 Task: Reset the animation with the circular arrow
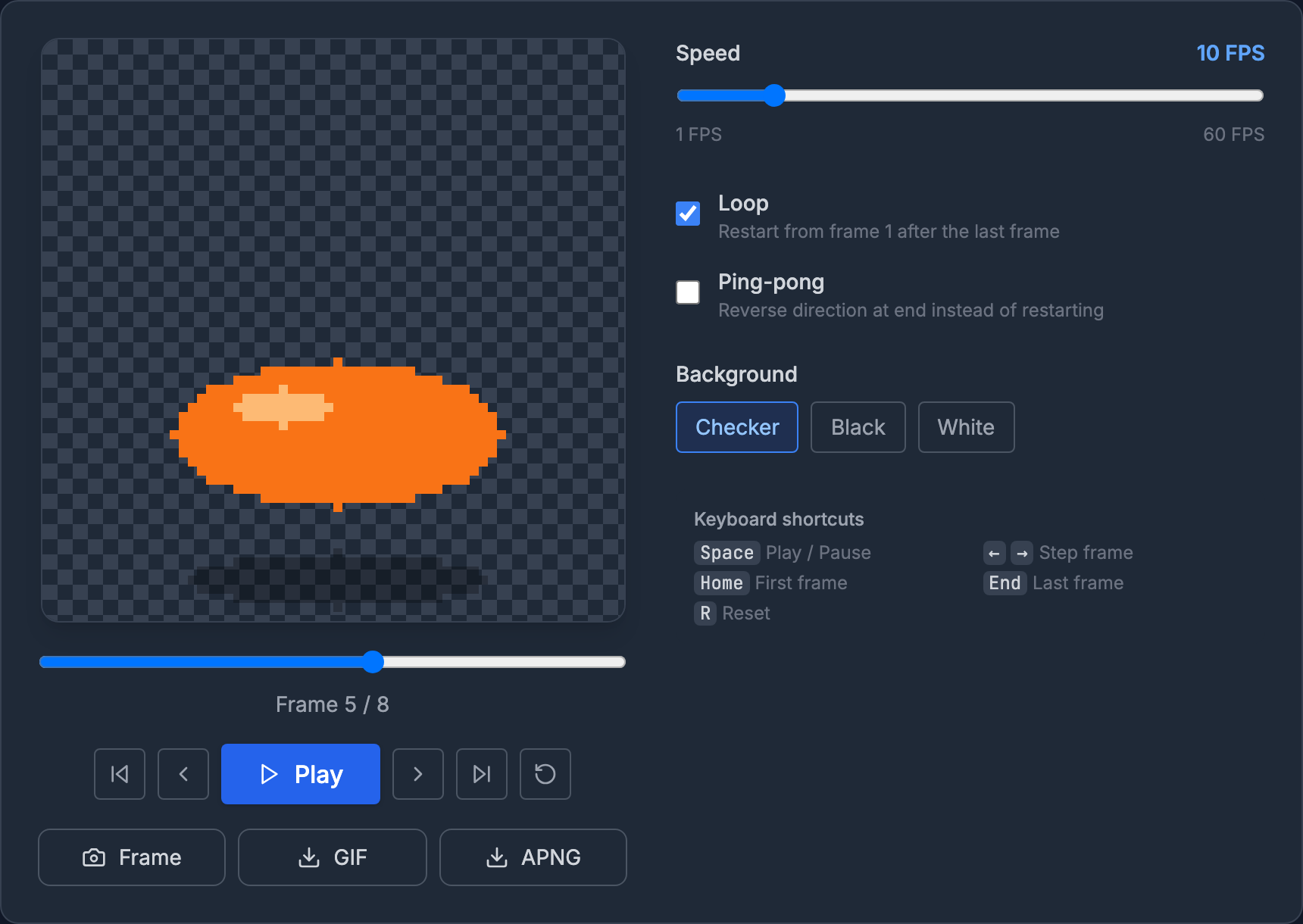tap(545, 774)
